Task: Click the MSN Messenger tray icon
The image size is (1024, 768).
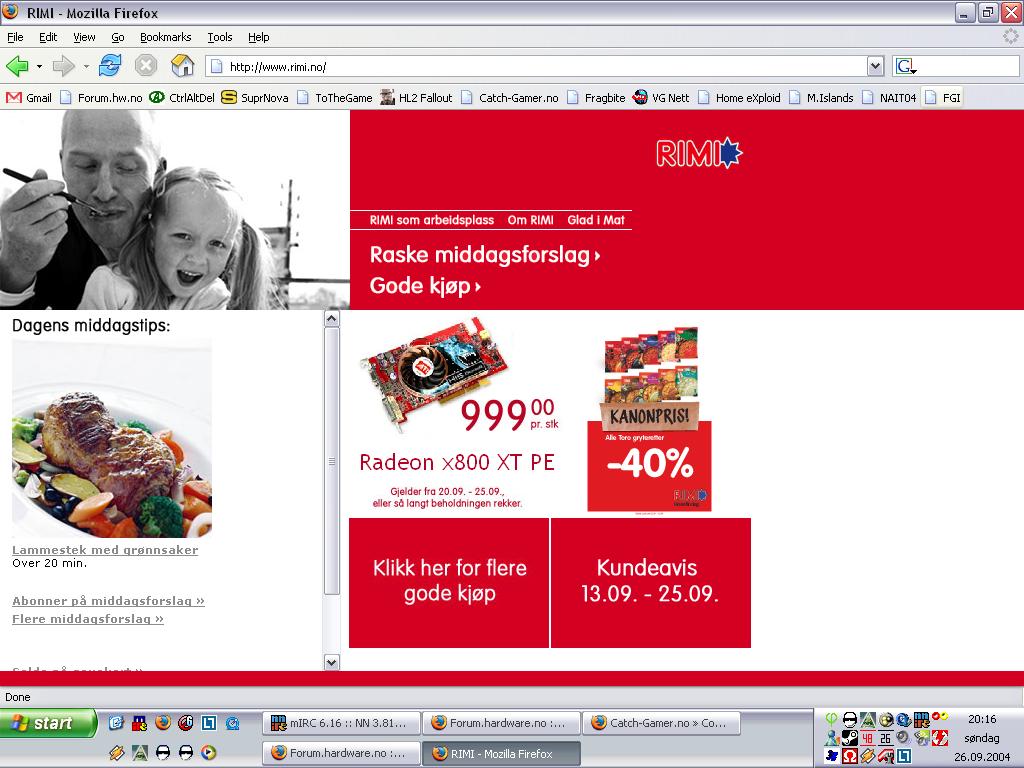Action: pos(831,738)
